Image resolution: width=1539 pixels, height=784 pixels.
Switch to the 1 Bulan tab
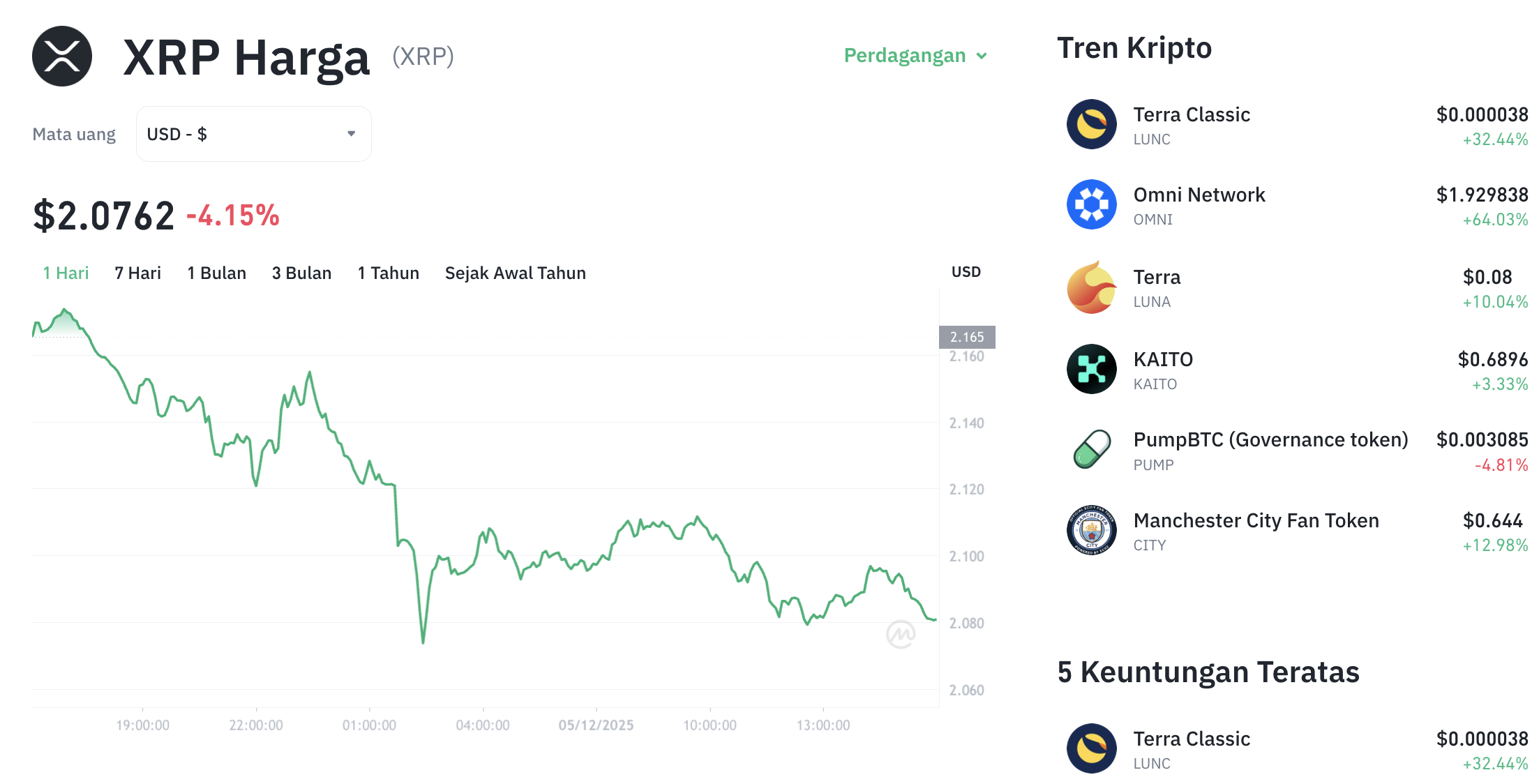pyautogui.click(x=216, y=273)
